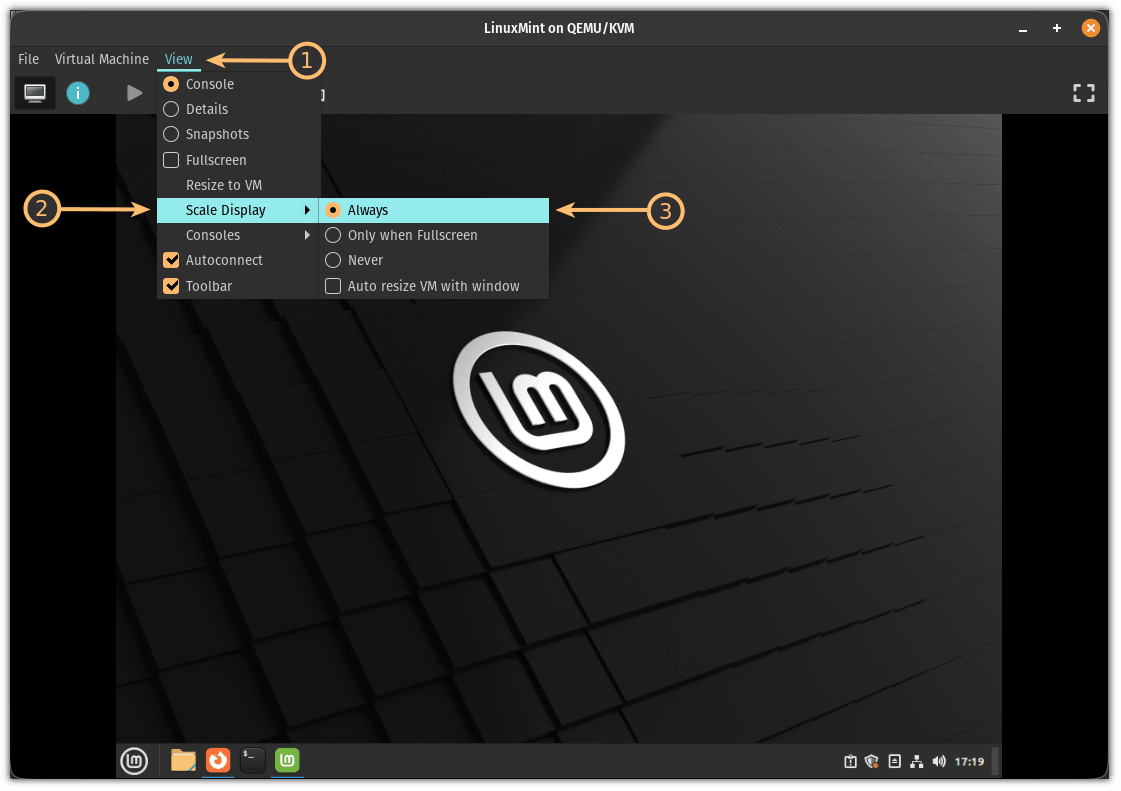Click the graphical console monitor icon
Image resolution: width=1121 pixels, height=791 pixels.
pyautogui.click(x=35, y=93)
